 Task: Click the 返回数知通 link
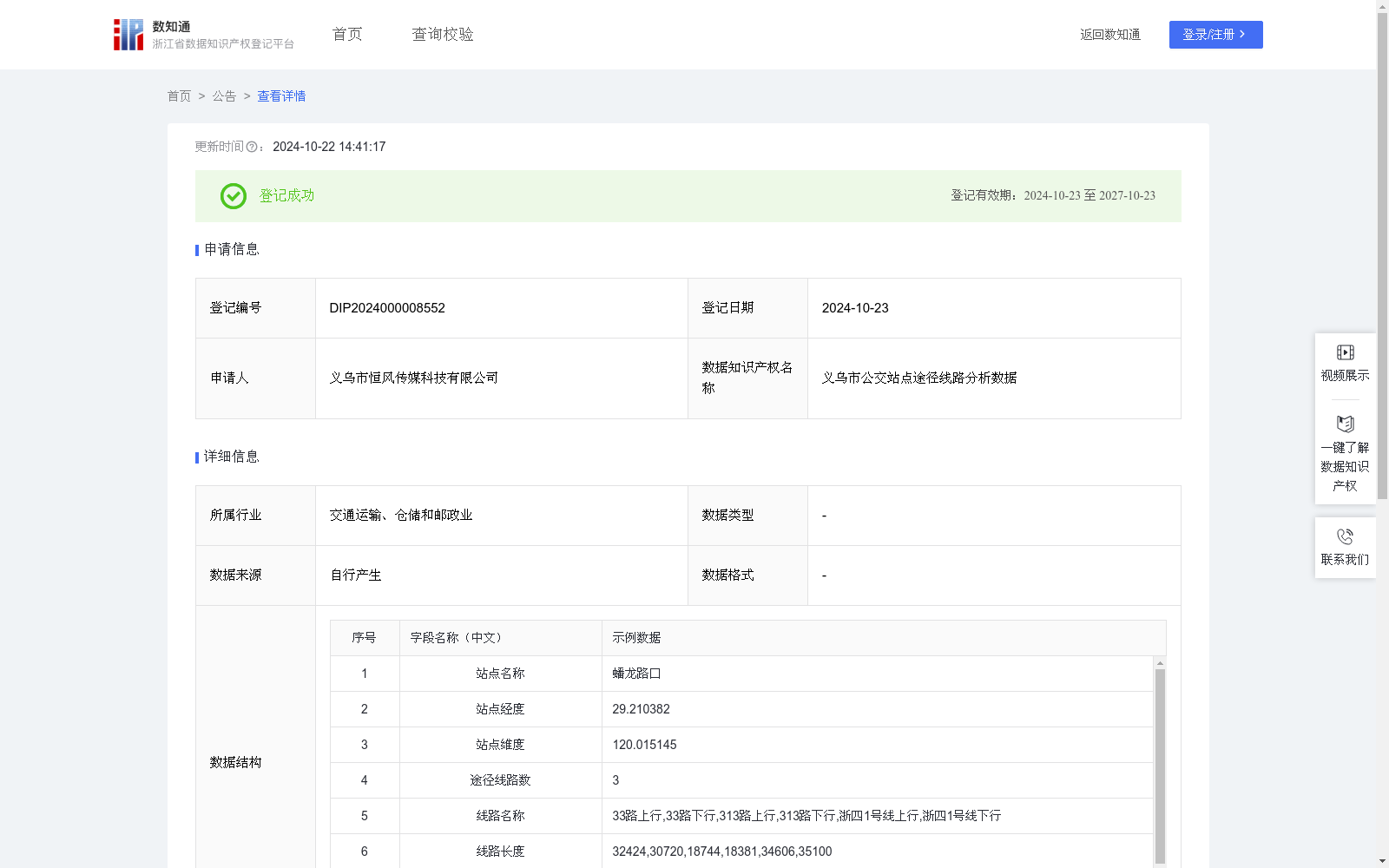[1110, 35]
